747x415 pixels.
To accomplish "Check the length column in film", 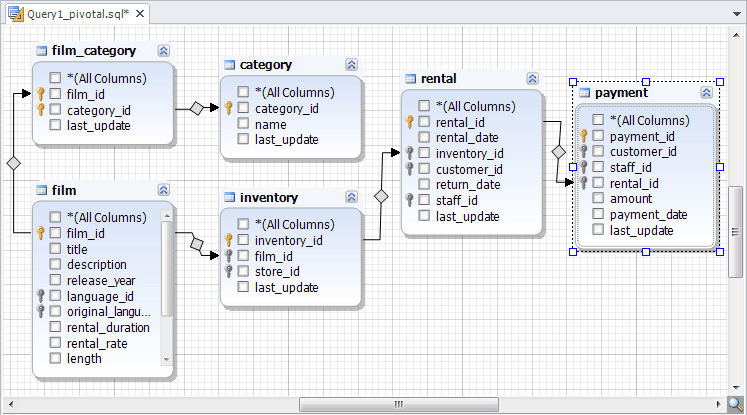I will coord(55,358).
